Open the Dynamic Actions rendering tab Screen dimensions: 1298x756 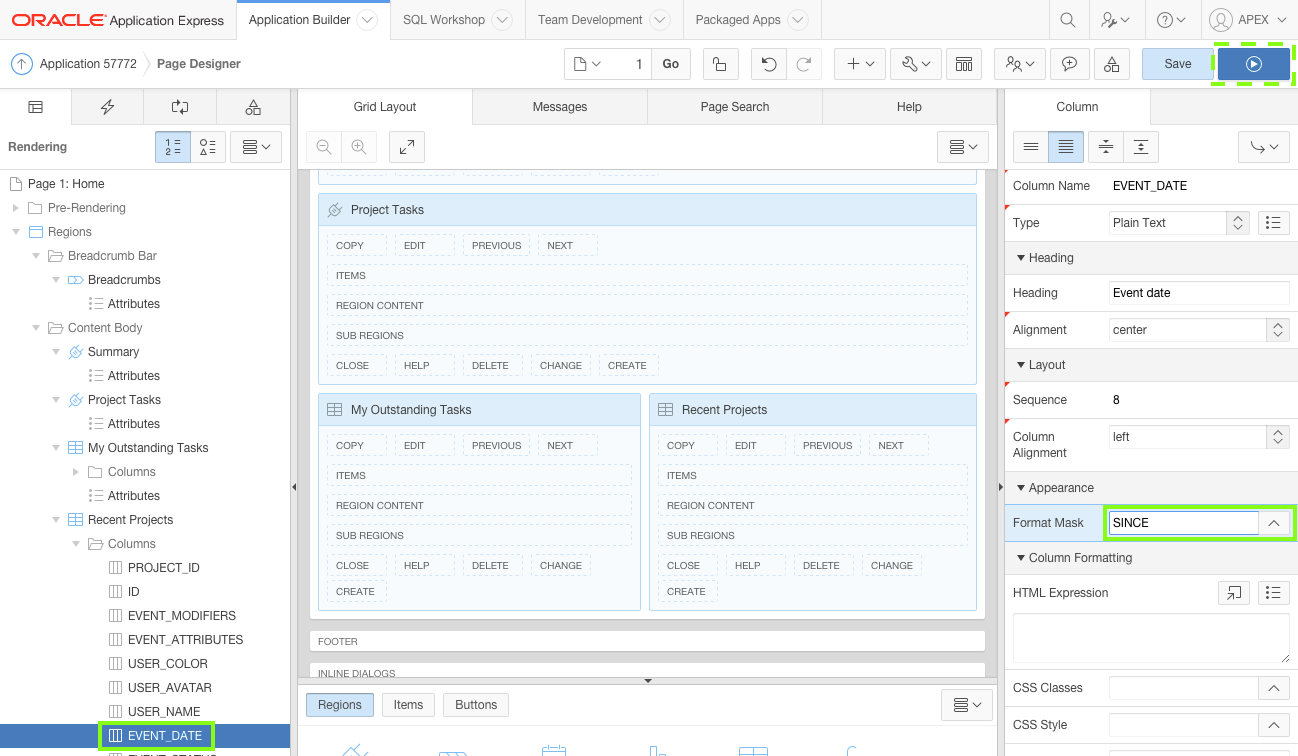(x=107, y=106)
